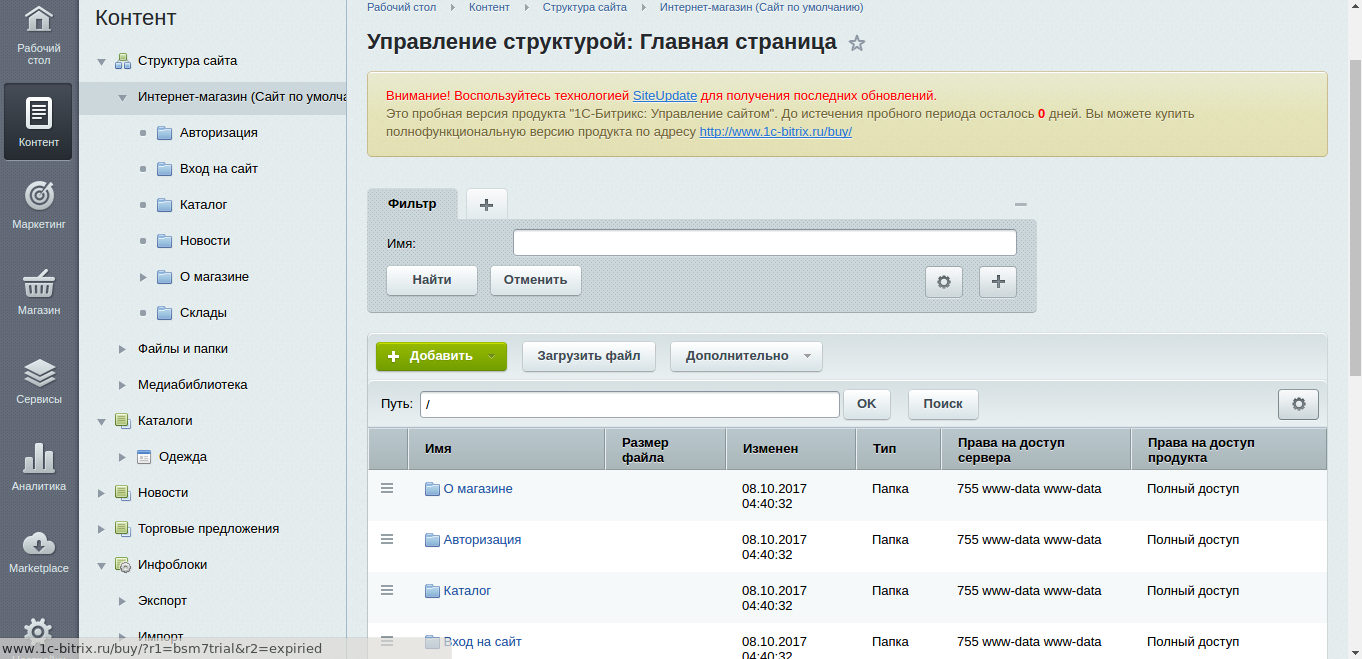Add a new filter tab with plus
1362x659 pixels.
[486, 204]
